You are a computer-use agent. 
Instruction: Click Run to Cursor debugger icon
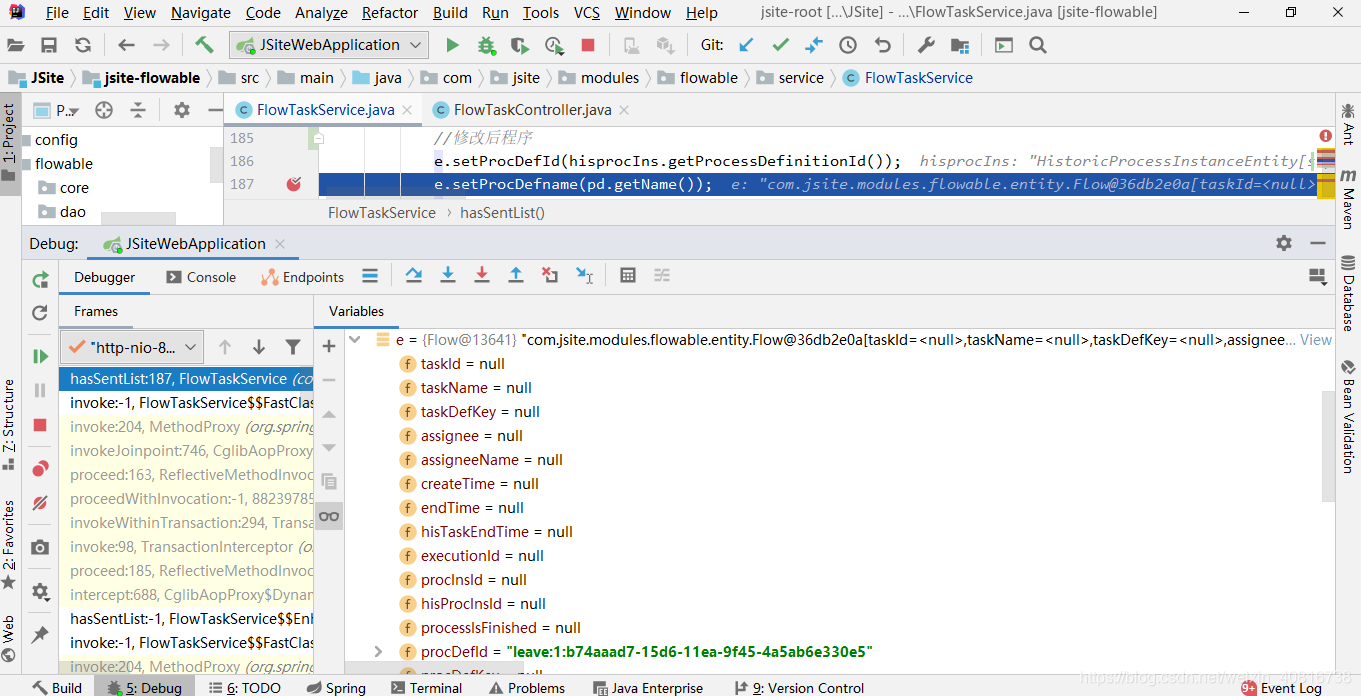coord(585,275)
